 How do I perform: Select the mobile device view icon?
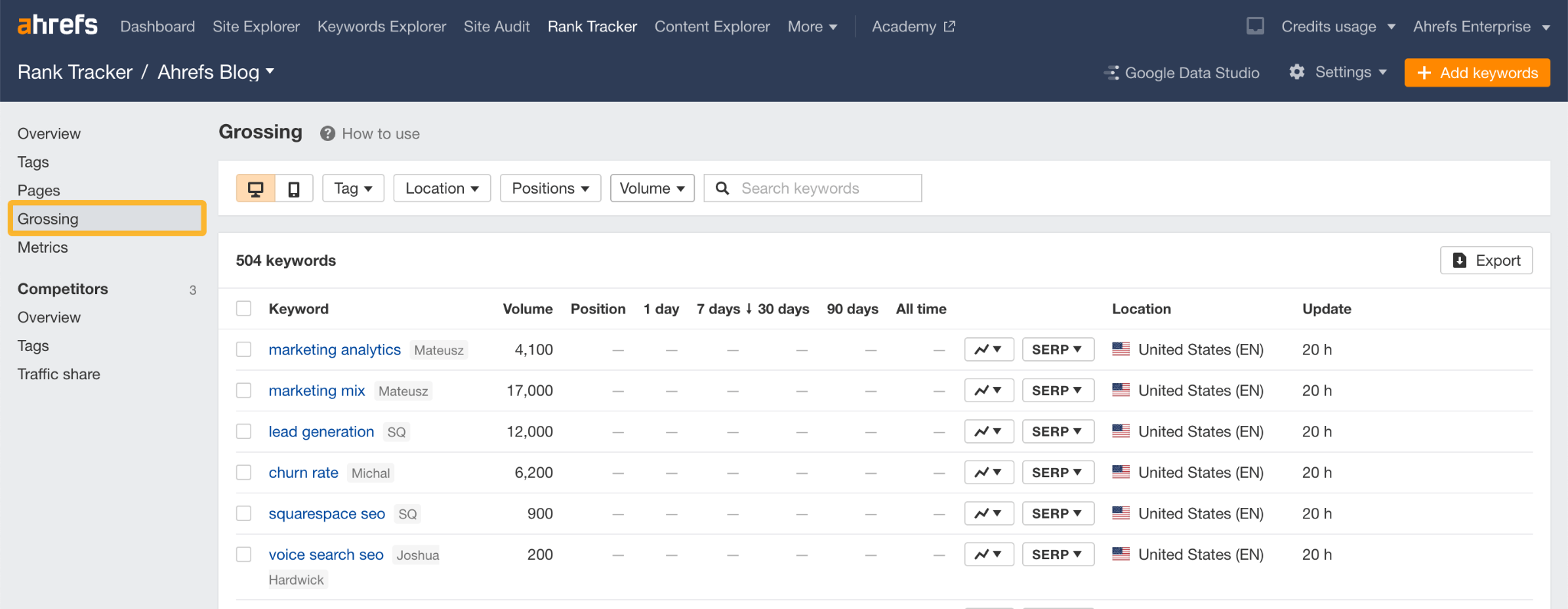pos(294,188)
